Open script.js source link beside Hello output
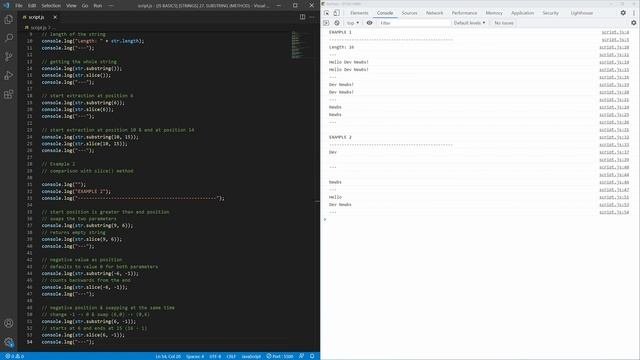Image resolution: width=640 pixels, height=360 pixels. [x=614, y=197]
